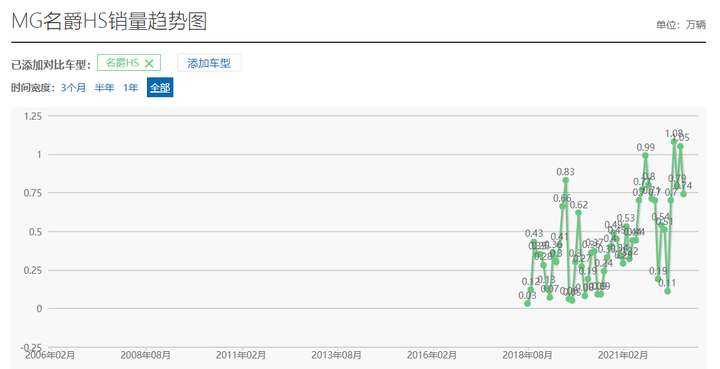This screenshot has width=720, height=369.
Task: Click the x-axis label 2021年02月
Action: (x=623, y=355)
